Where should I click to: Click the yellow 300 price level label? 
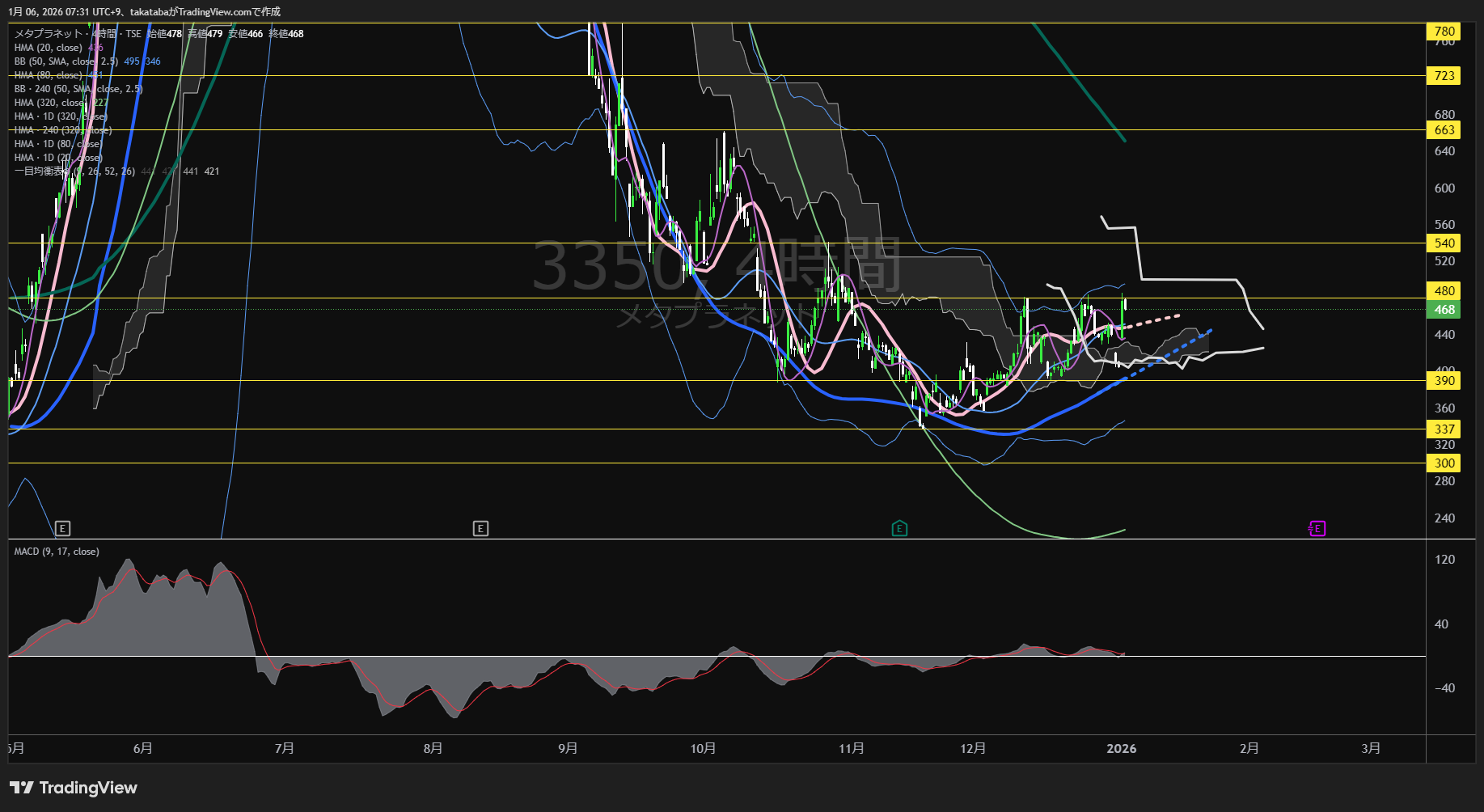click(1444, 463)
